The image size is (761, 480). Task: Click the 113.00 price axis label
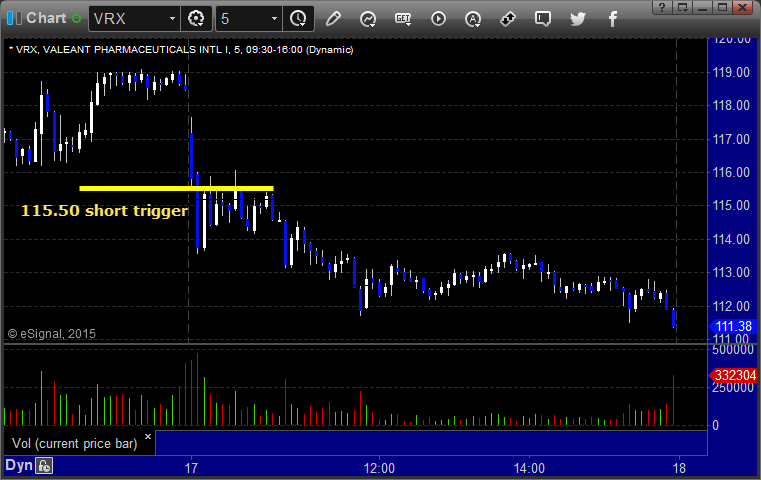731,272
